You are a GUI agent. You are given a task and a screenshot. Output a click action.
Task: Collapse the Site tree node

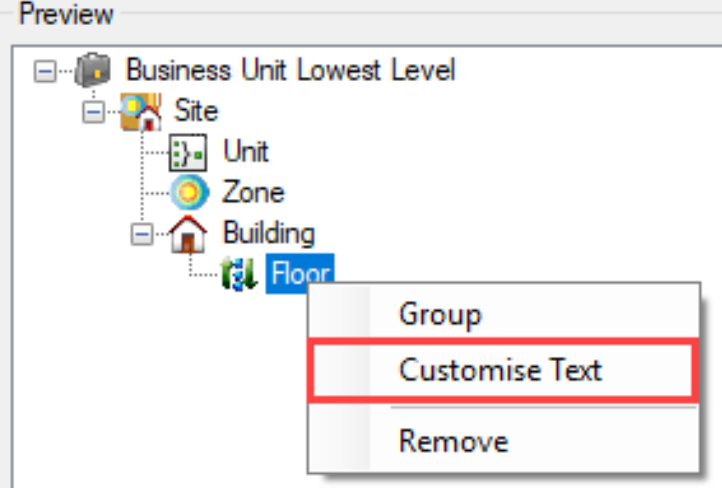click(x=92, y=112)
